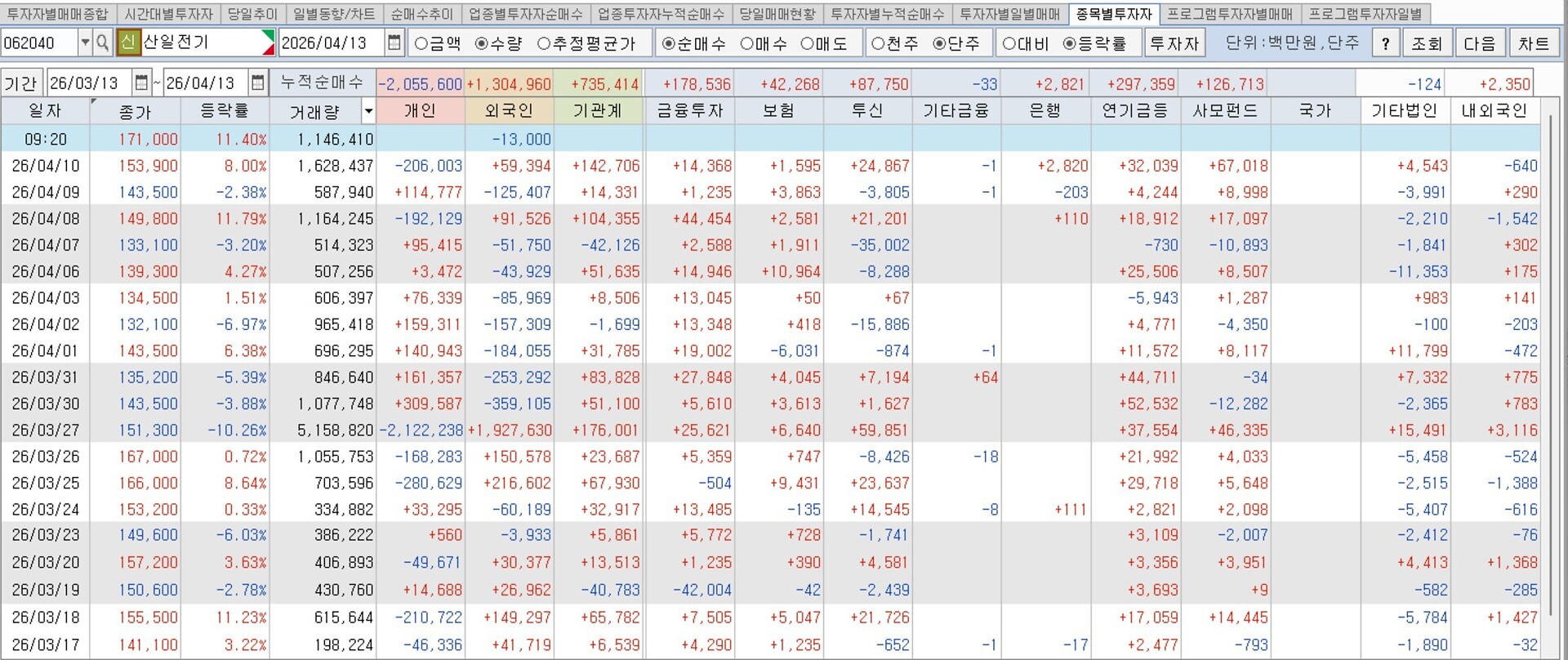Select the 매도 radio button
1568x660 pixels.
(807, 43)
